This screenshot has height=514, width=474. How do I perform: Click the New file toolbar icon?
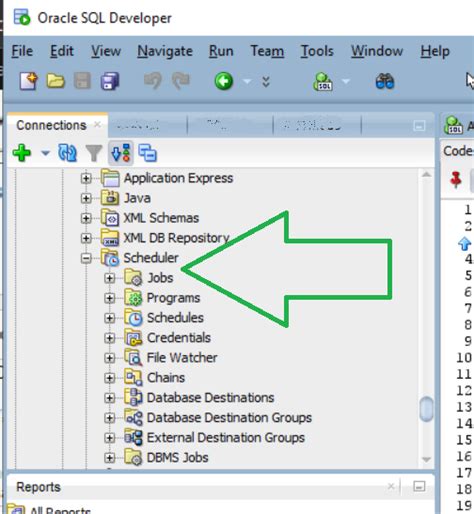click(x=29, y=81)
